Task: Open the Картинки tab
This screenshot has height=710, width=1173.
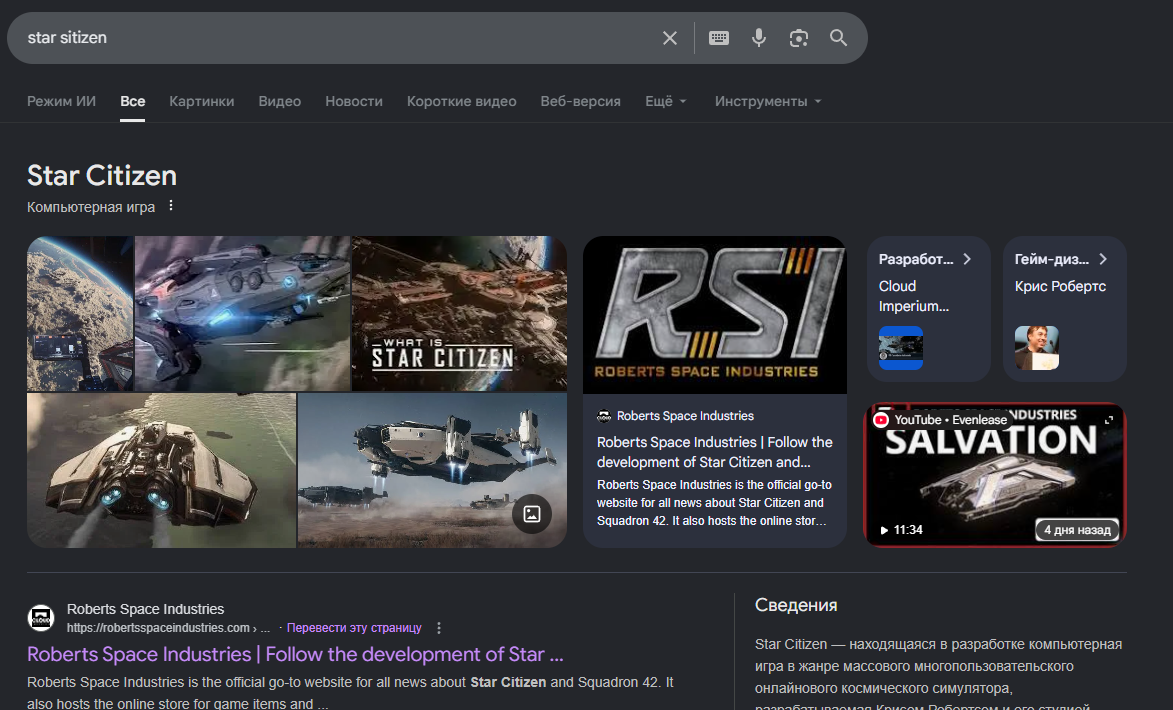Action: pyautogui.click(x=201, y=101)
